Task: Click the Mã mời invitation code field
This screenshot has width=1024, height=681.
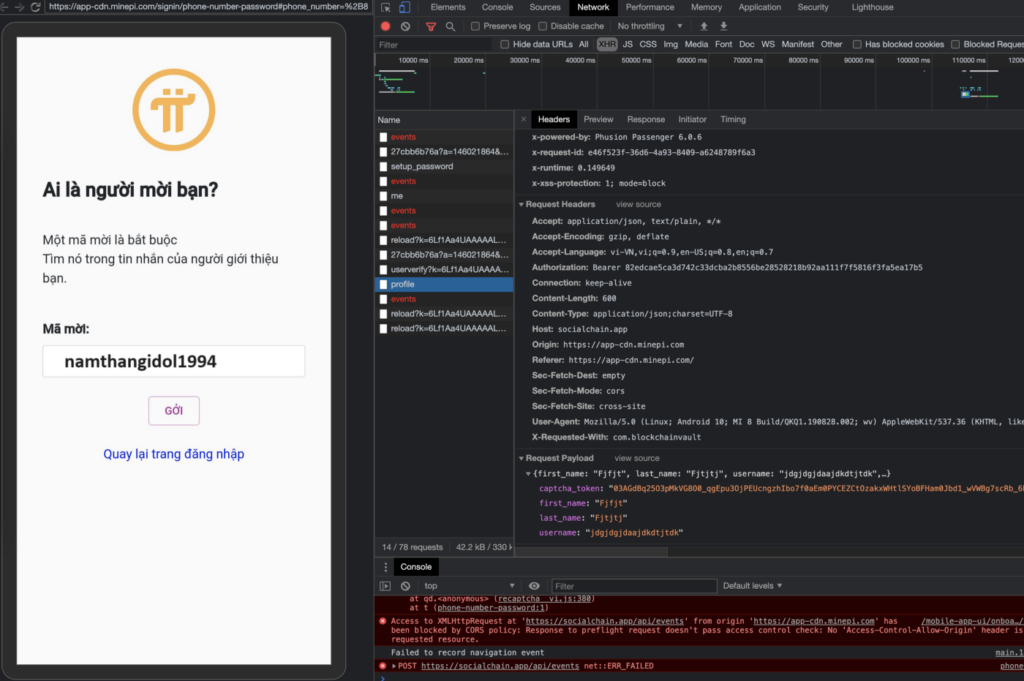Action: click(173, 362)
